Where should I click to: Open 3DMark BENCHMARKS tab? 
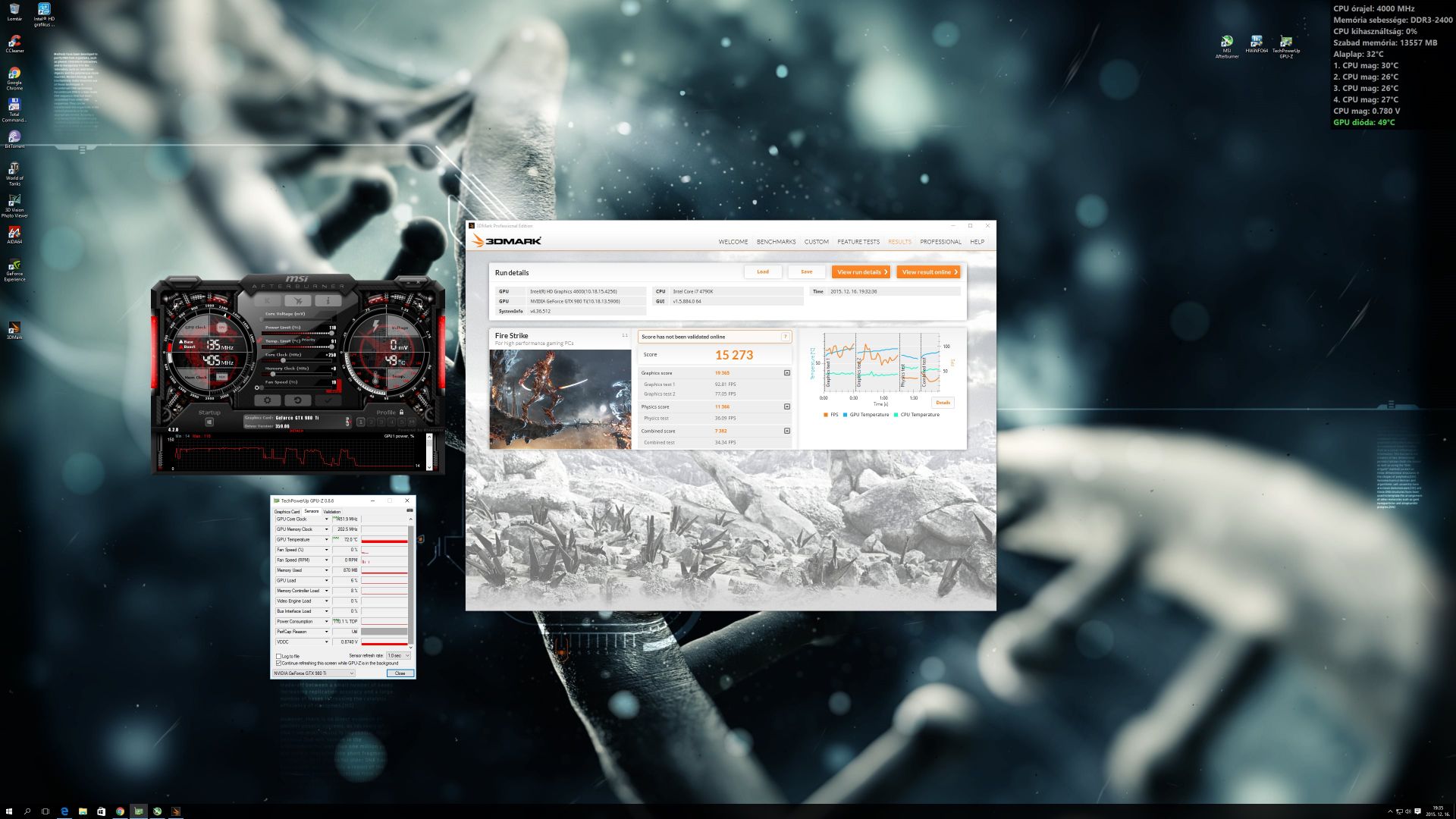coord(776,242)
